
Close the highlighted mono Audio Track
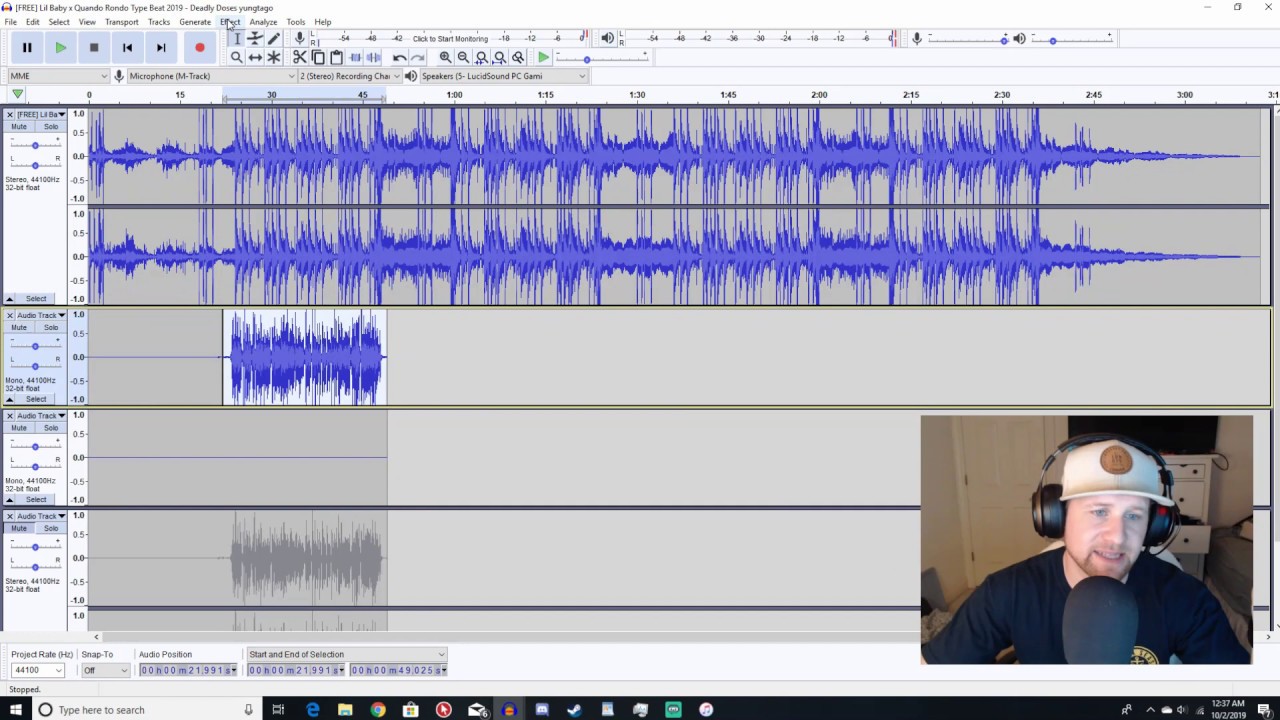[9, 315]
